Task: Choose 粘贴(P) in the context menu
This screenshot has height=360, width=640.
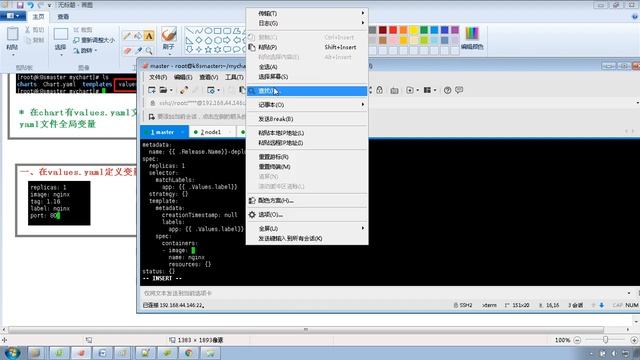Action: coord(307,47)
